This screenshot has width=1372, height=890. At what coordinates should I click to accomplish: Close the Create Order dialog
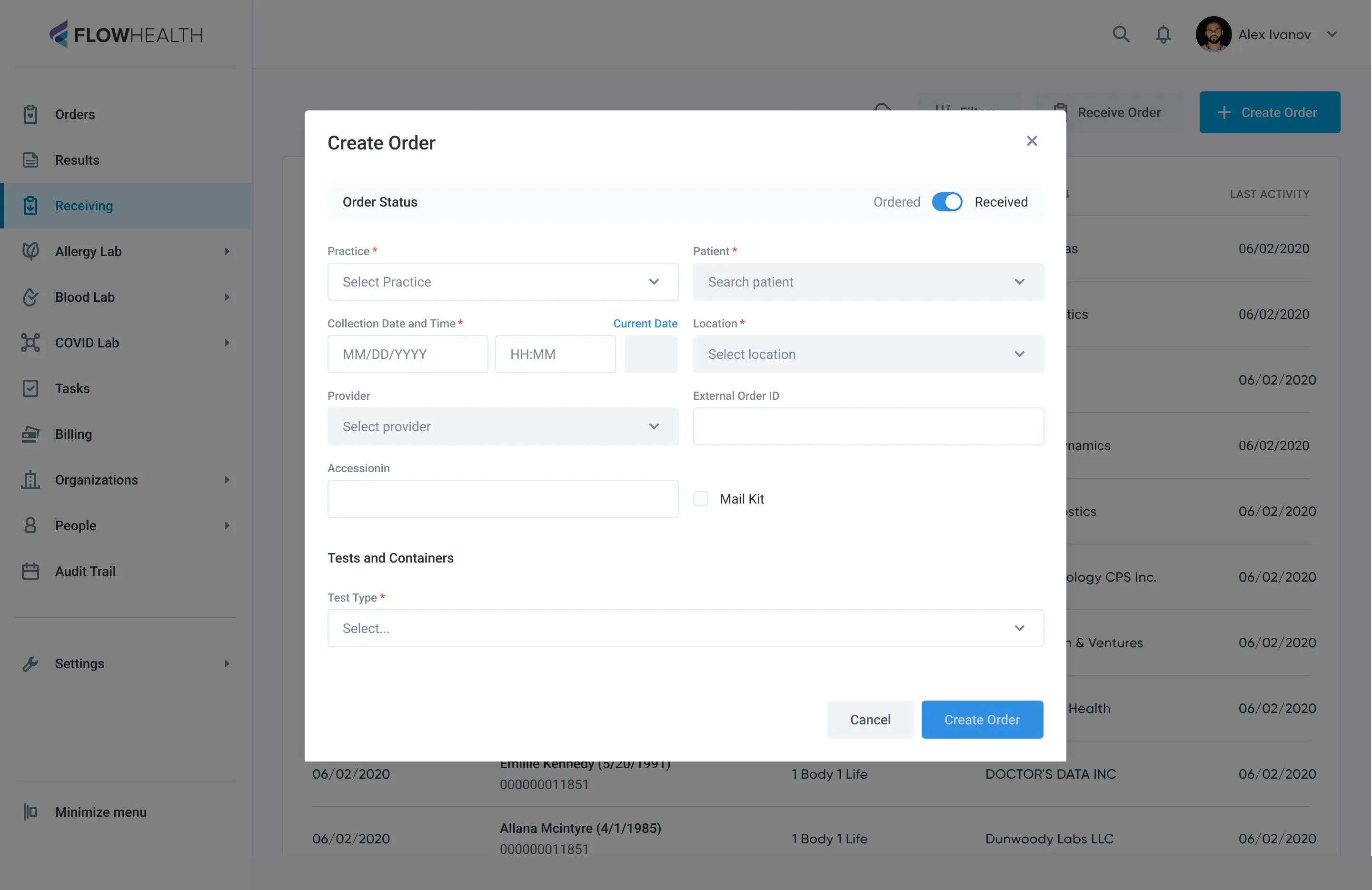coord(1032,141)
